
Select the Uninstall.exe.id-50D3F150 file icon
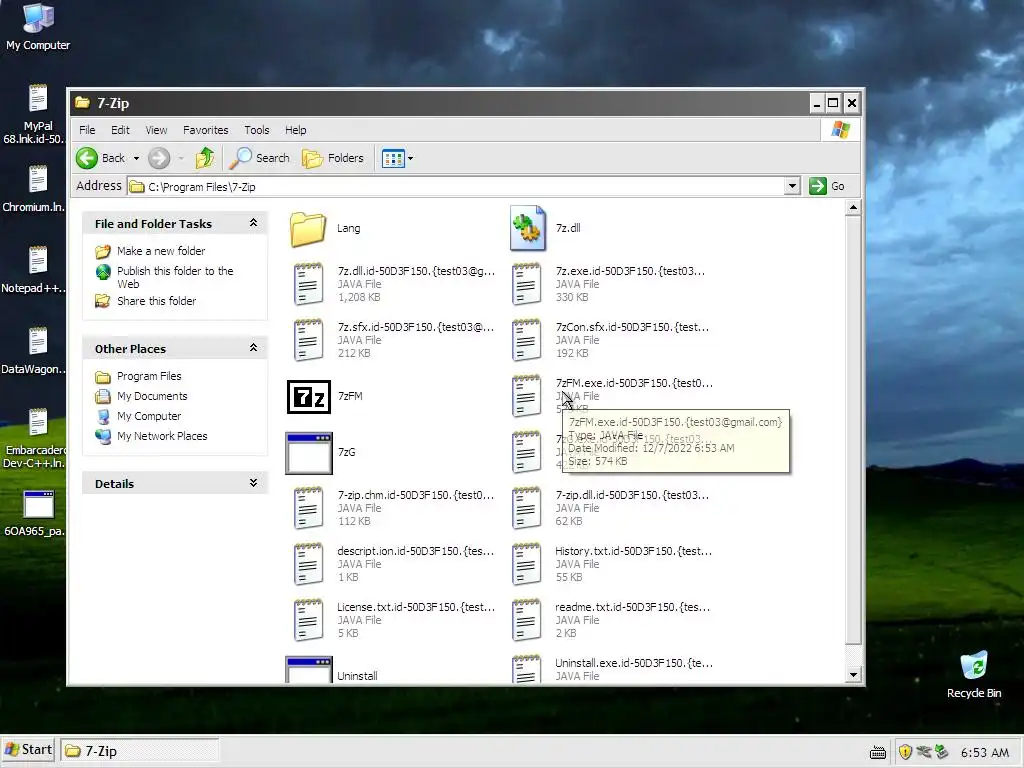click(526, 669)
